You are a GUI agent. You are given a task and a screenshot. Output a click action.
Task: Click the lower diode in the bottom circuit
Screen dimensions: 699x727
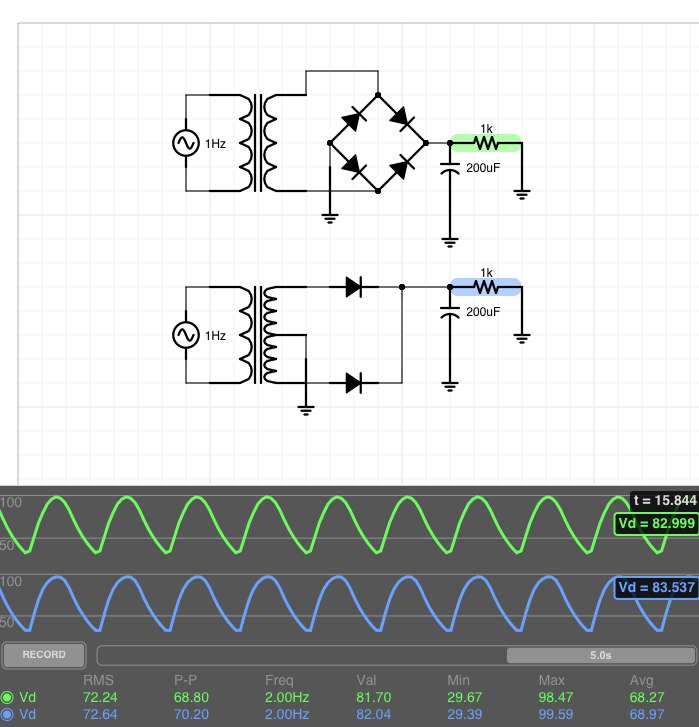tap(353, 382)
